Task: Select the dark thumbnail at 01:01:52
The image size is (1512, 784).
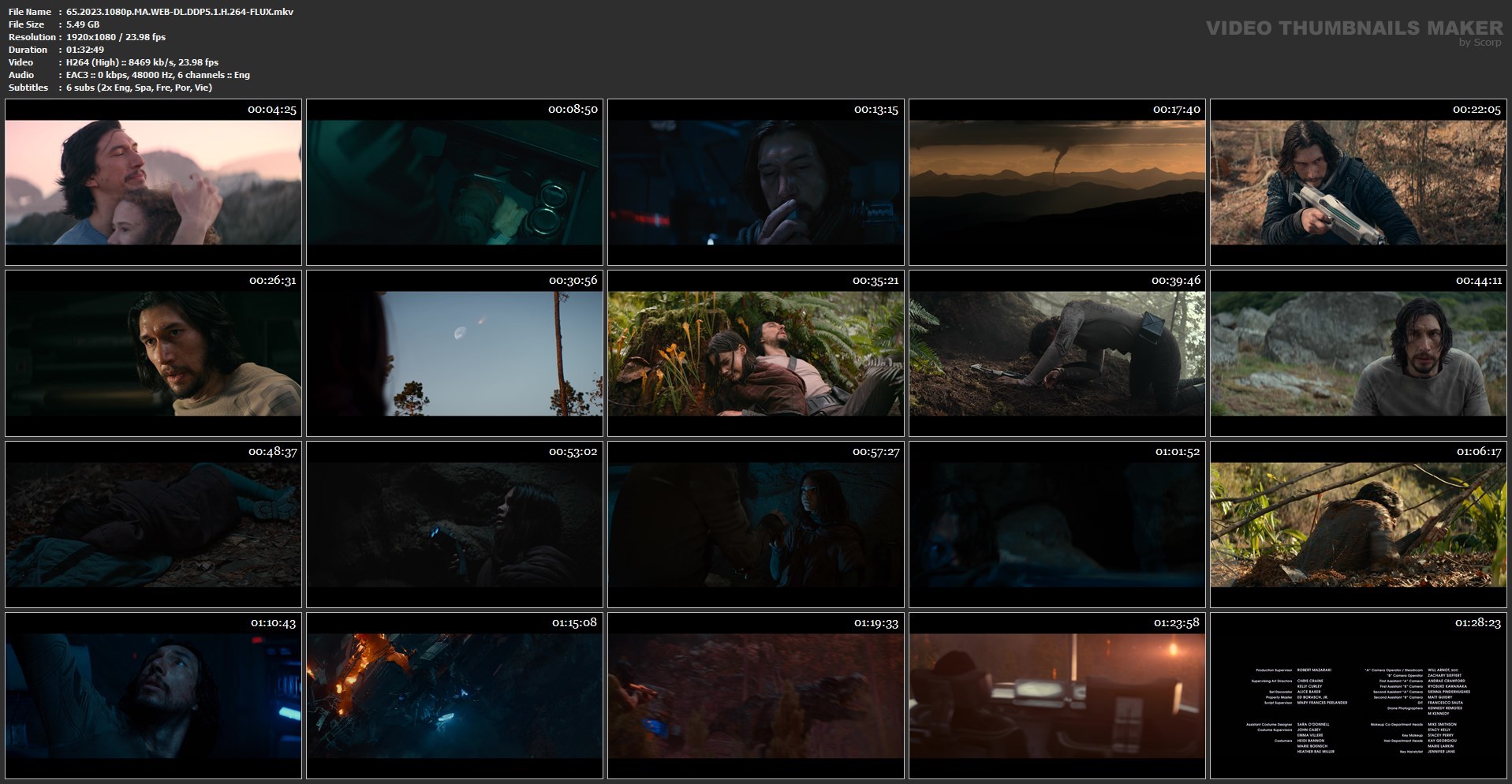Action: (x=1057, y=525)
